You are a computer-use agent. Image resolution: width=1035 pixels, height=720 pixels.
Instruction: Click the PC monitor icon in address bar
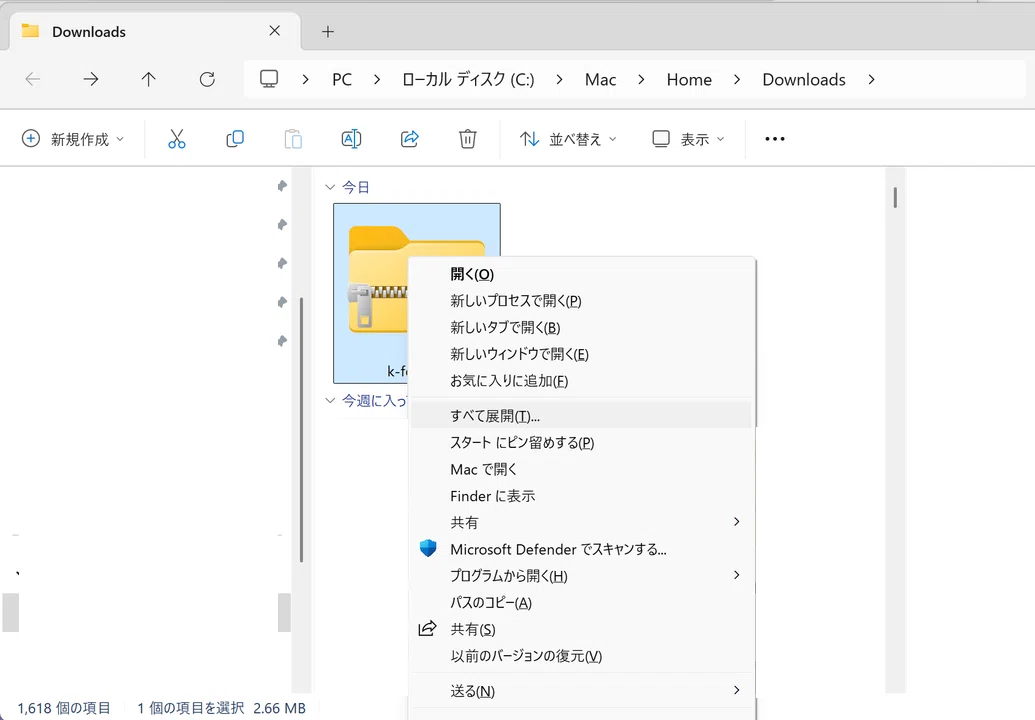[269, 79]
